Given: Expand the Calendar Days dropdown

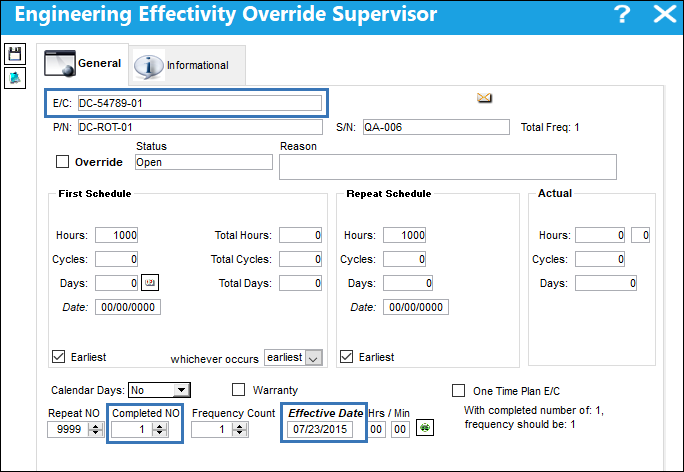Looking at the screenshot, I should (x=181, y=390).
